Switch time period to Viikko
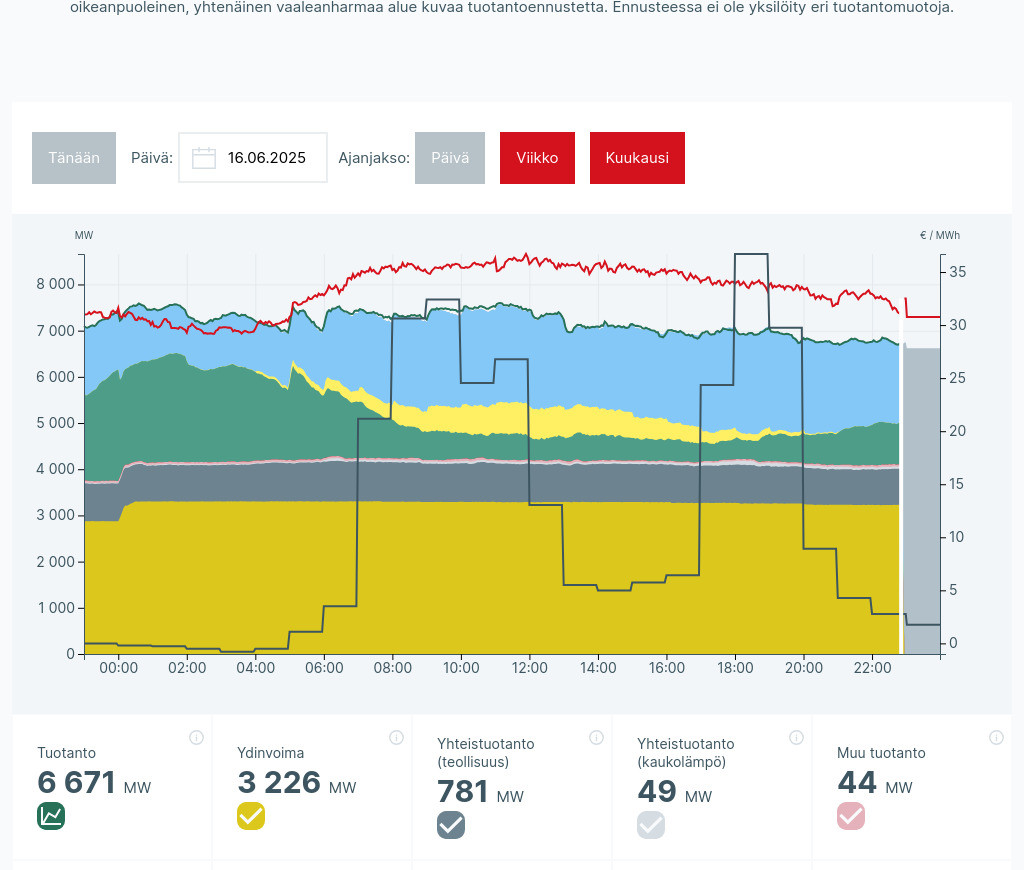This screenshot has height=870, width=1024. (x=537, y=158)
